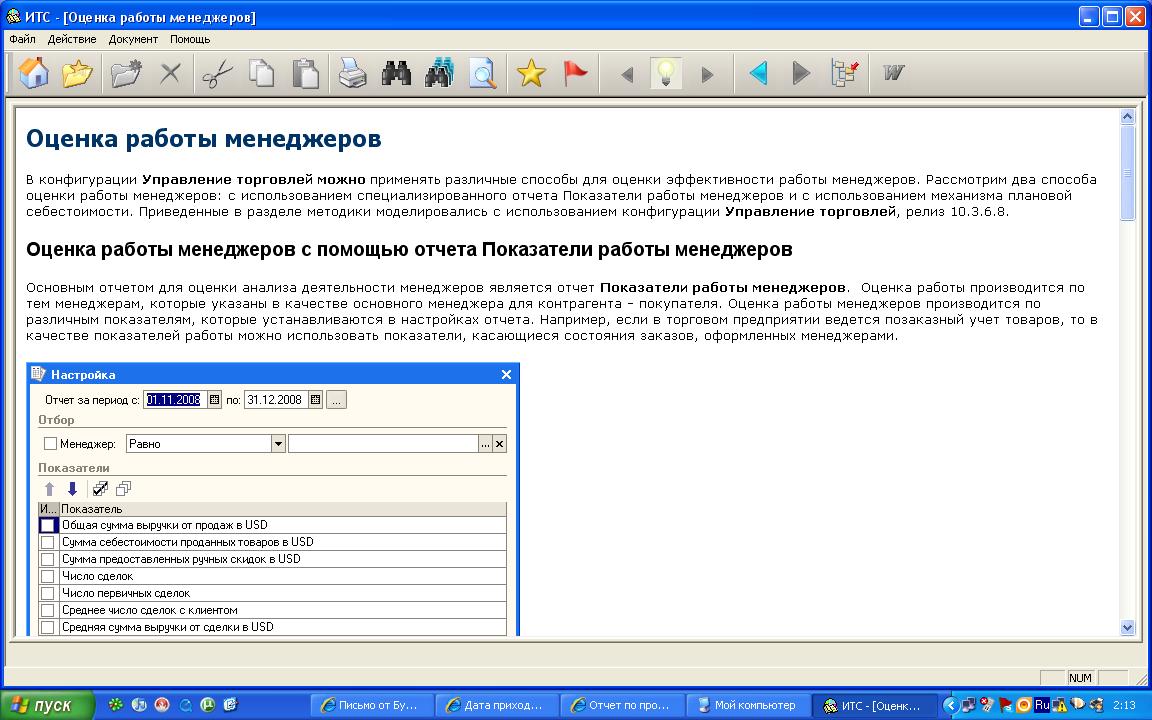Print the document using the printer icon

352,74
